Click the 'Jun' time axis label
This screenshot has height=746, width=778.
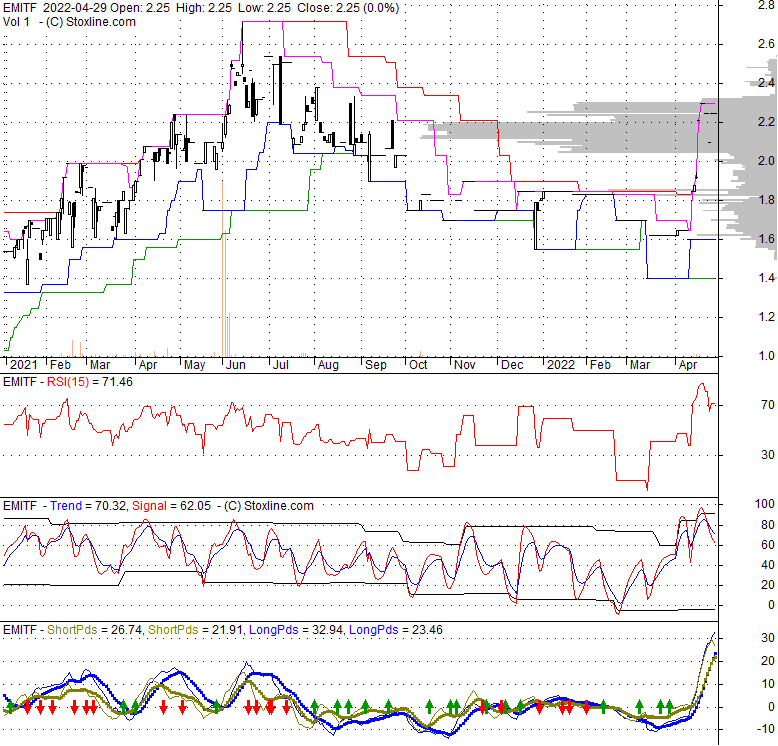tap(236, 365)
